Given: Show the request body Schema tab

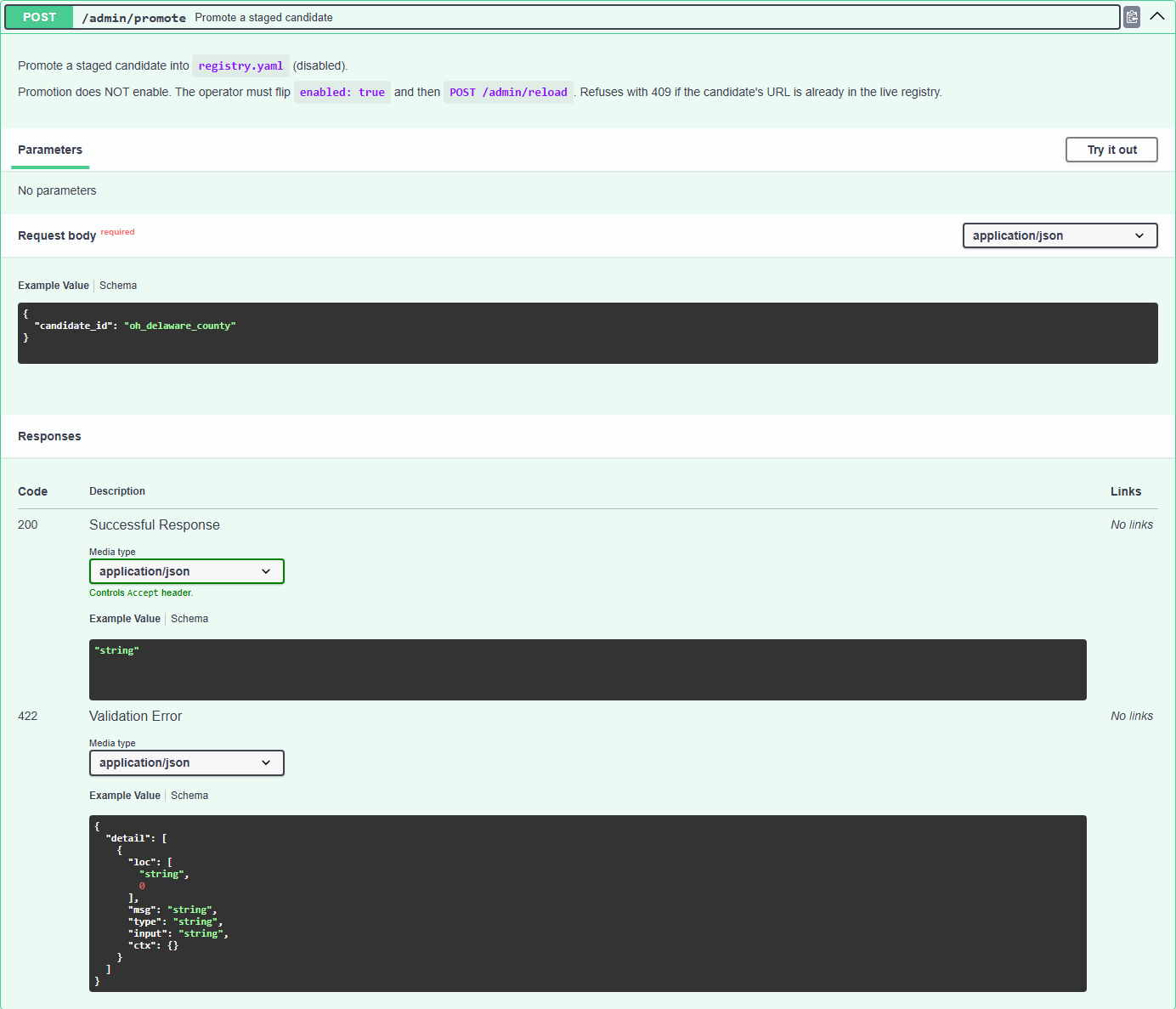Looking at the screenshot, I should [x=118, y=286].
